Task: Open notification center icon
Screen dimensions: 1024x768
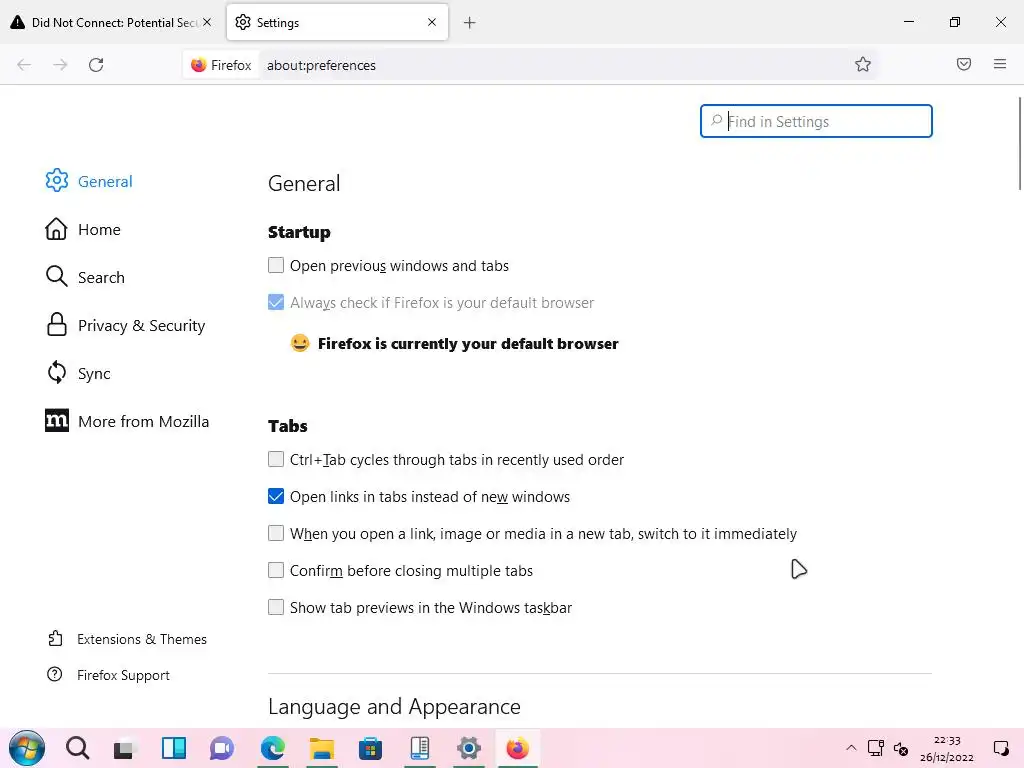Action: (1000, 748)
